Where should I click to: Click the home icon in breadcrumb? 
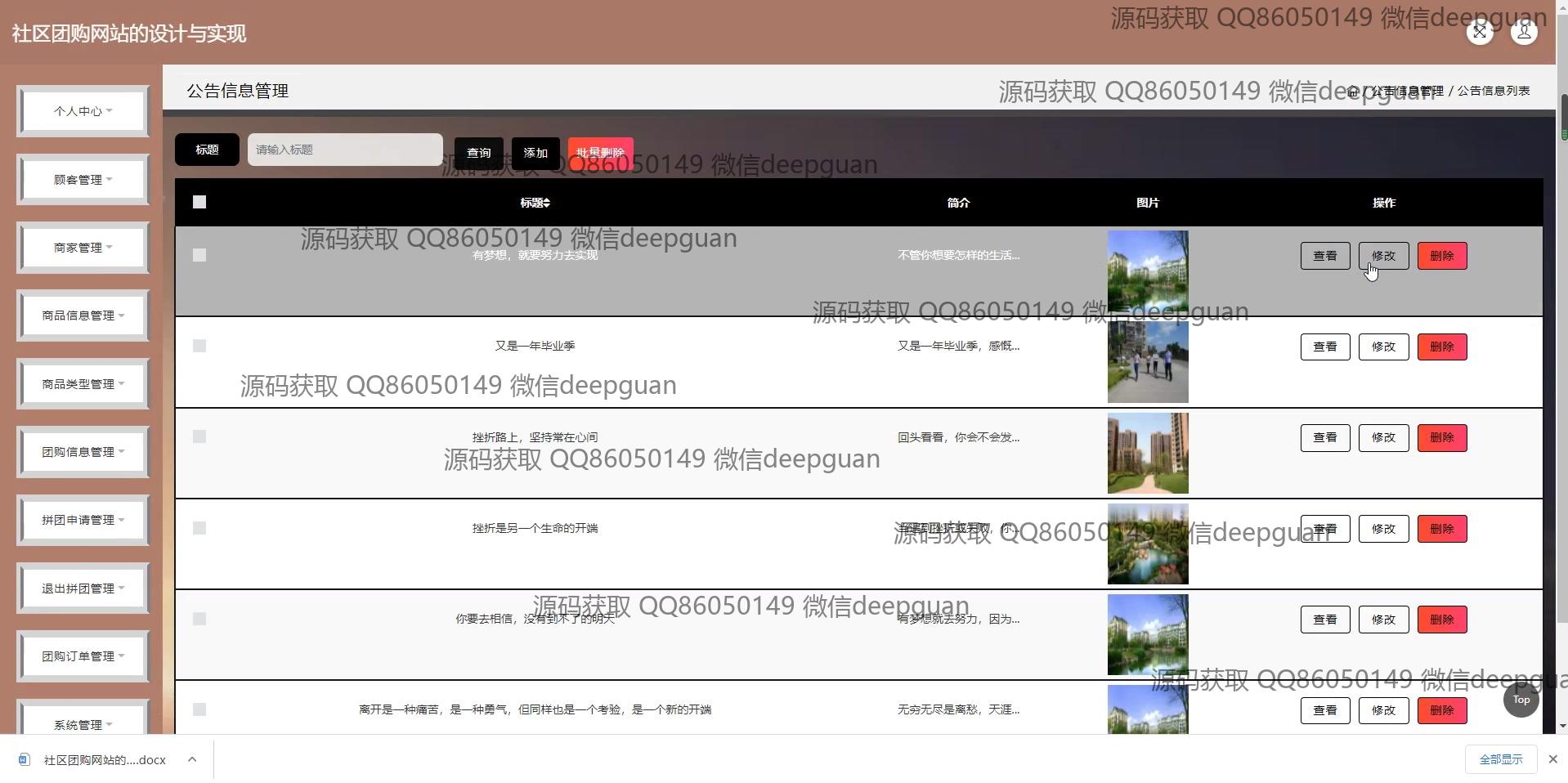tap(1353, 92)
